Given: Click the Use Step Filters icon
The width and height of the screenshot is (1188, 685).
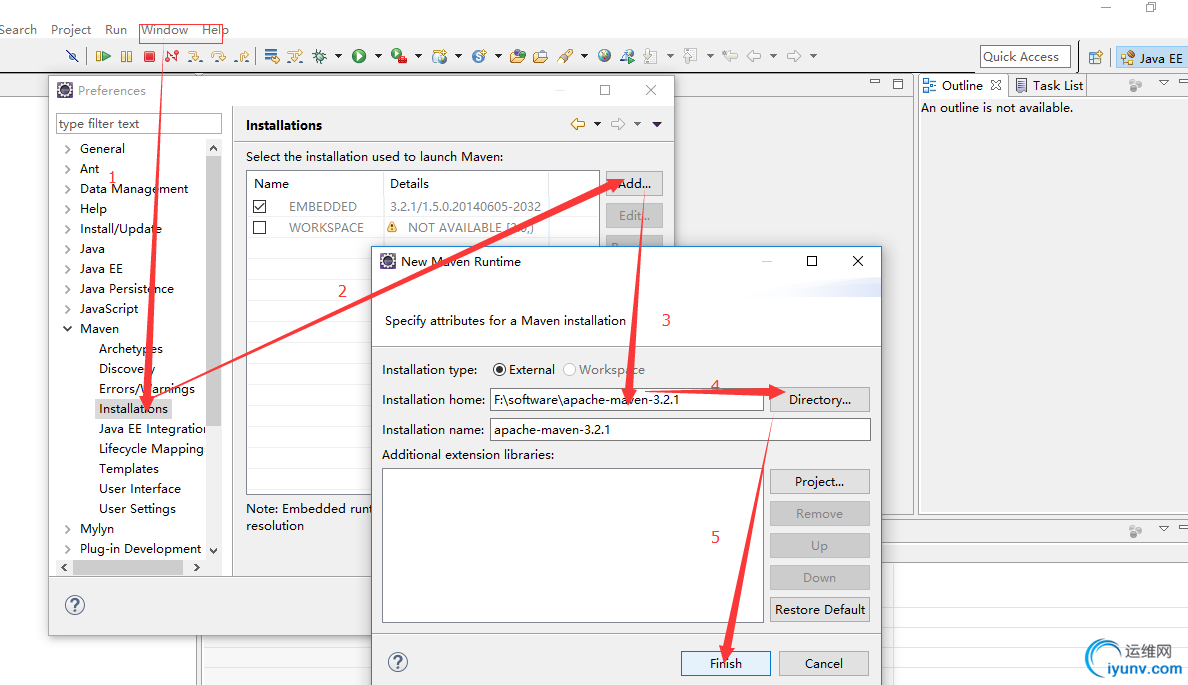Looking at the screenshot, I should (295, 56).
